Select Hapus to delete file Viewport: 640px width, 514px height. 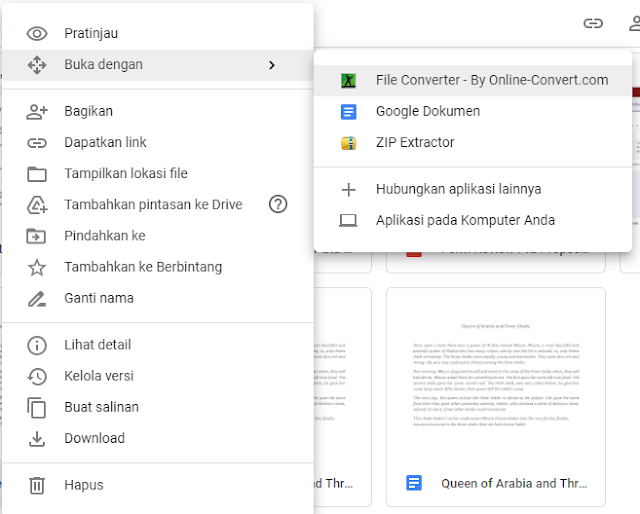click(158, 485)
